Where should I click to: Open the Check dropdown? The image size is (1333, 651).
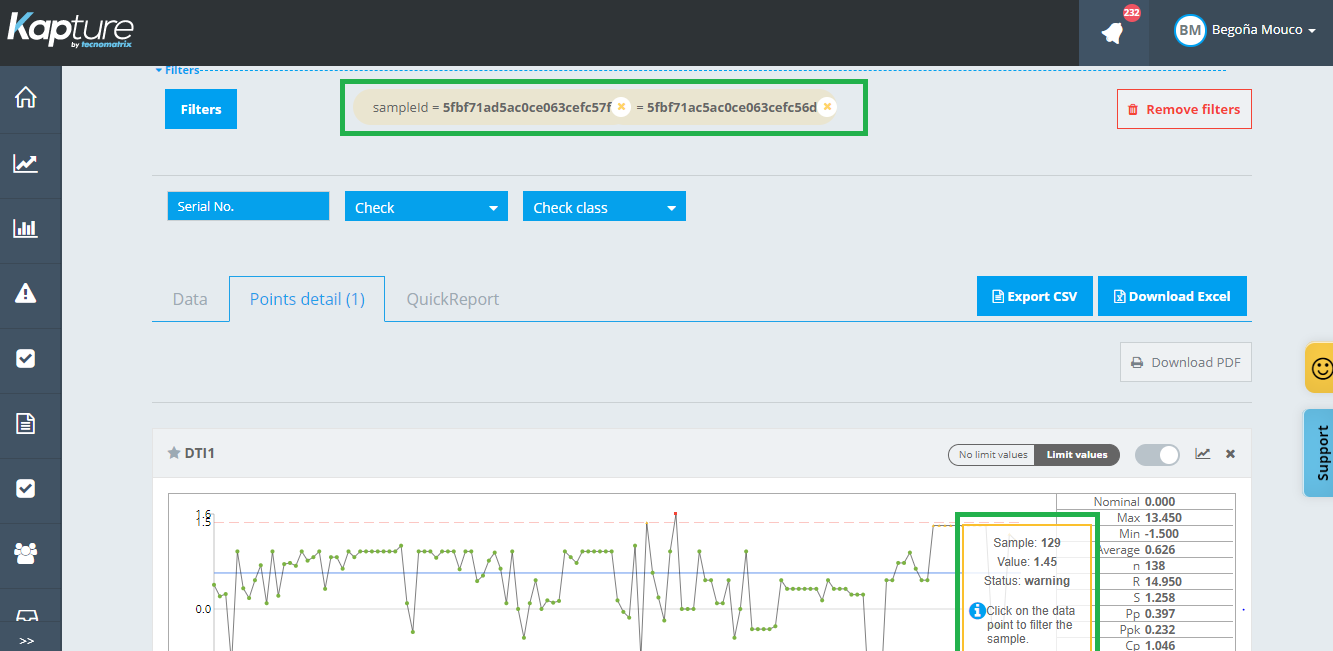point(425,207)
